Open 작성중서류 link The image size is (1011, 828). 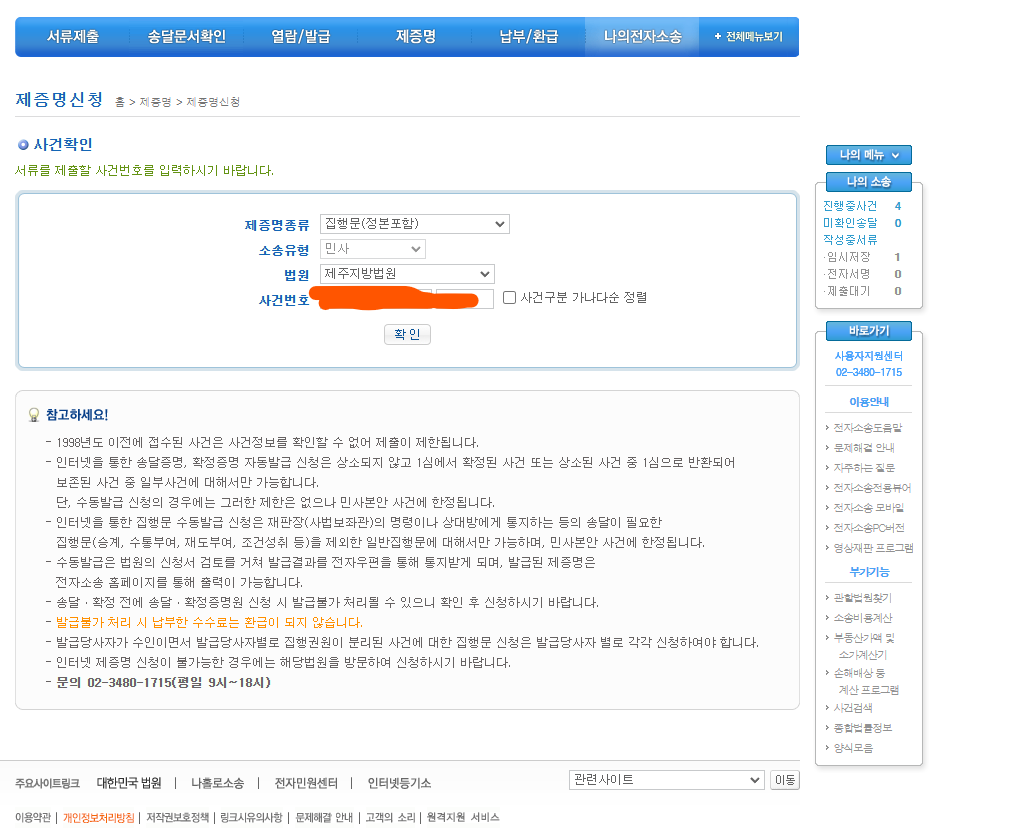pyautogui.click(x=850, y=239)
